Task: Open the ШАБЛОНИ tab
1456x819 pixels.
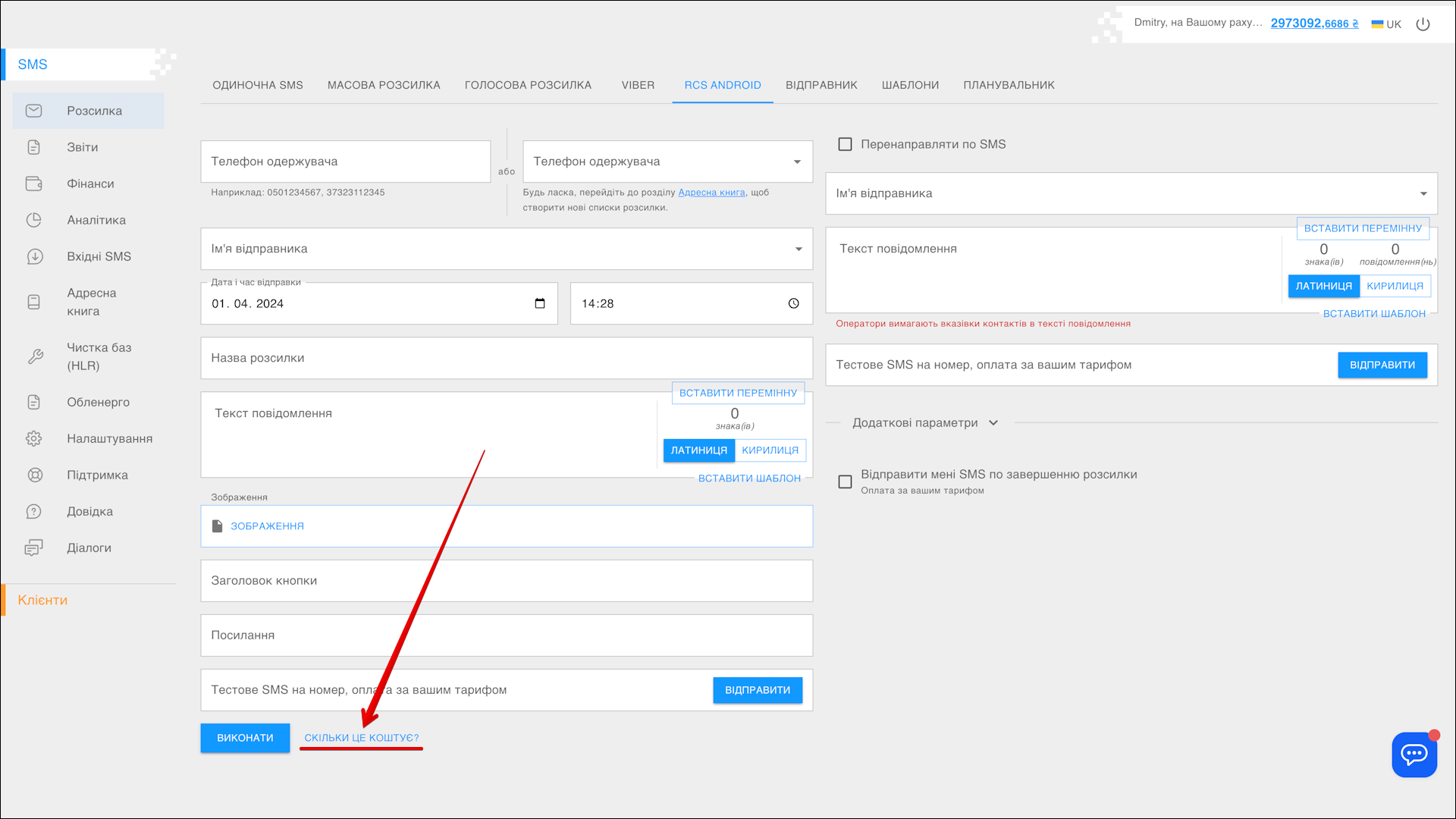Action: tap(910, 85)
